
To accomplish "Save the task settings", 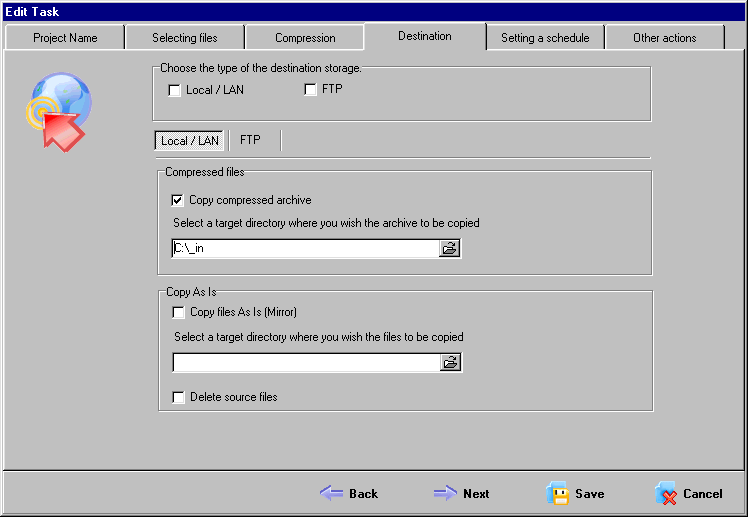I will 575,493.
